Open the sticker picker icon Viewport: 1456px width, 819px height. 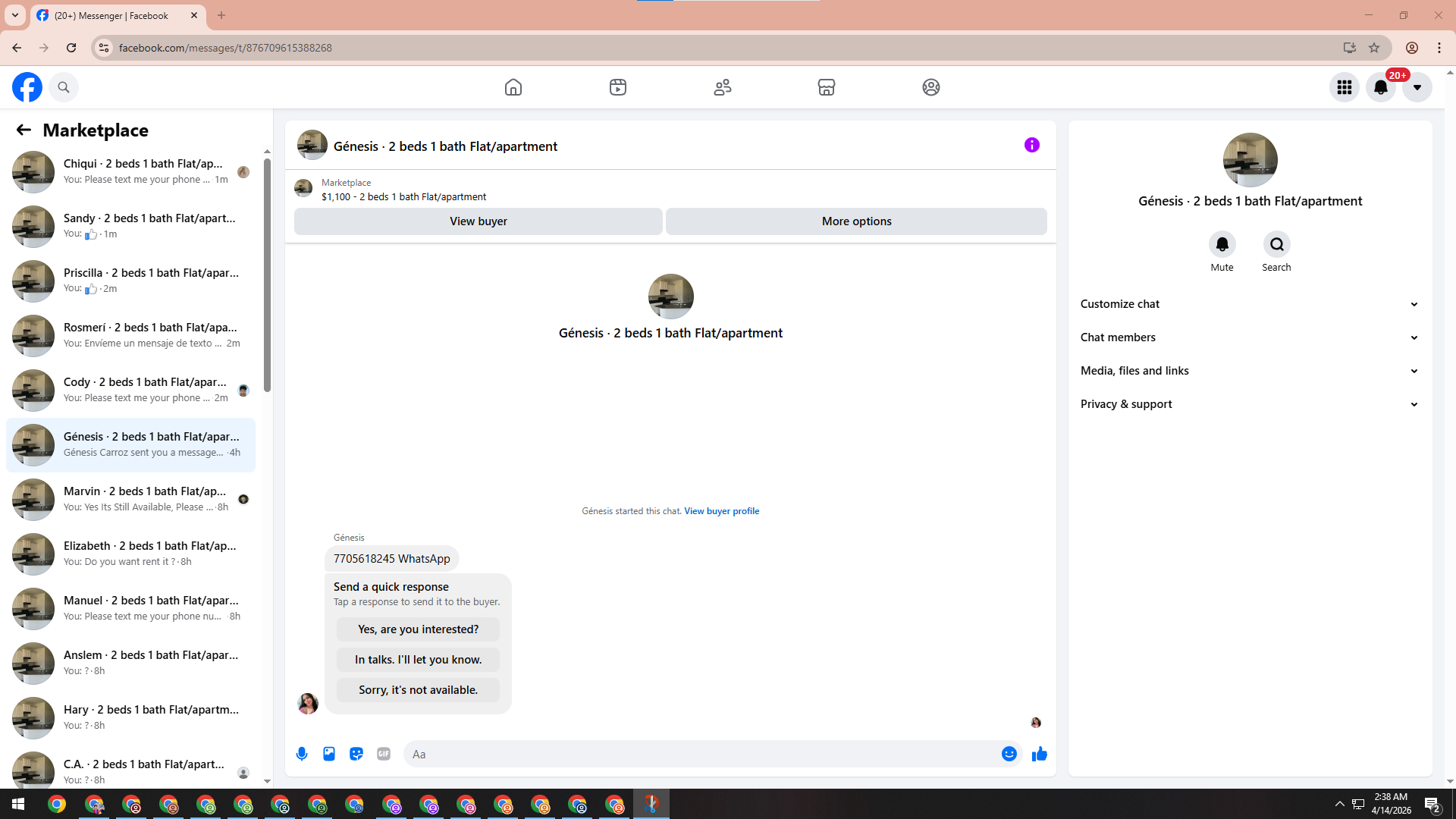(356, 754)
